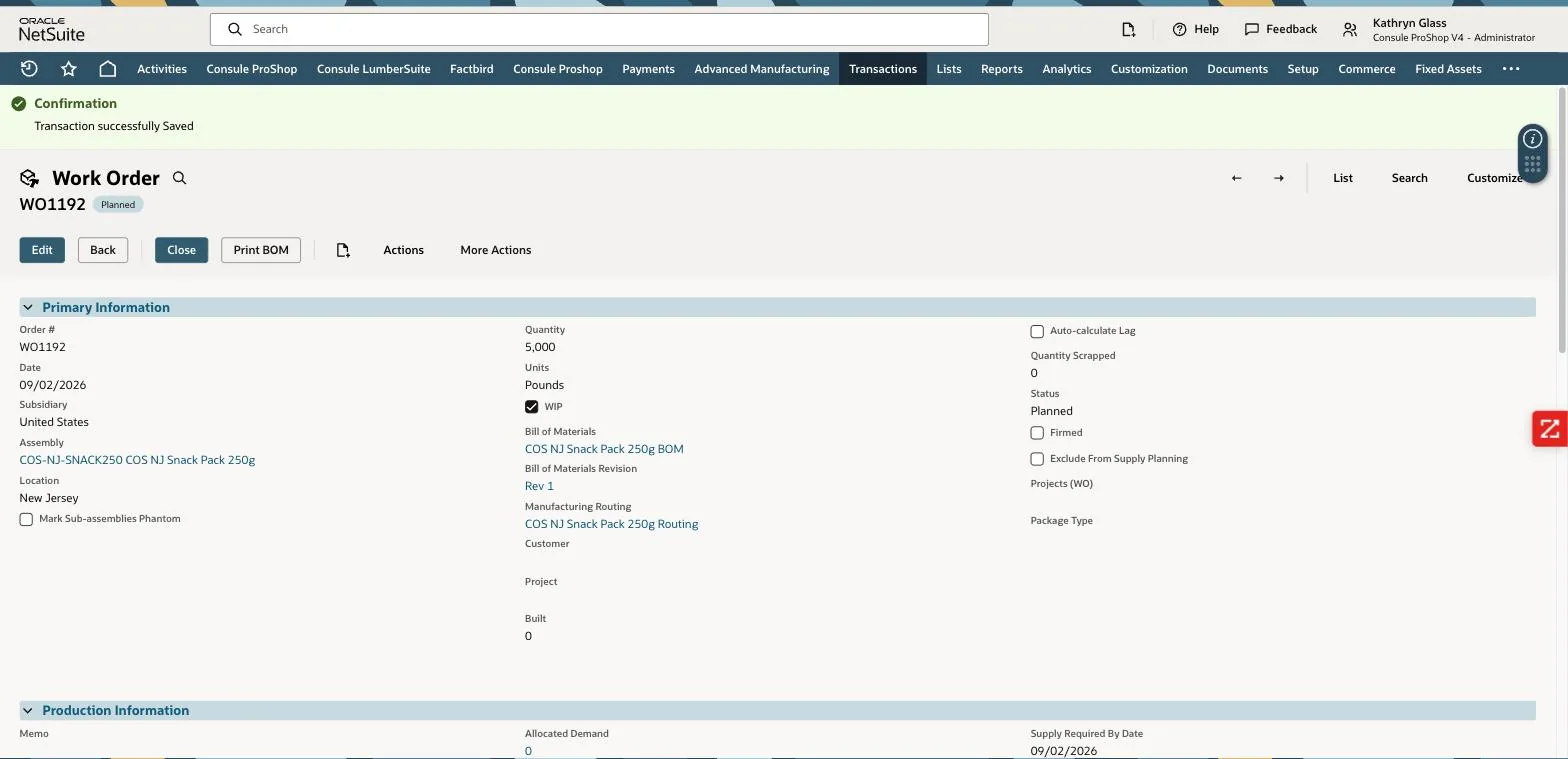Open the Fixed Assets menu
This screenshot has height=759, width=1568.
[x=1448, y=69]
